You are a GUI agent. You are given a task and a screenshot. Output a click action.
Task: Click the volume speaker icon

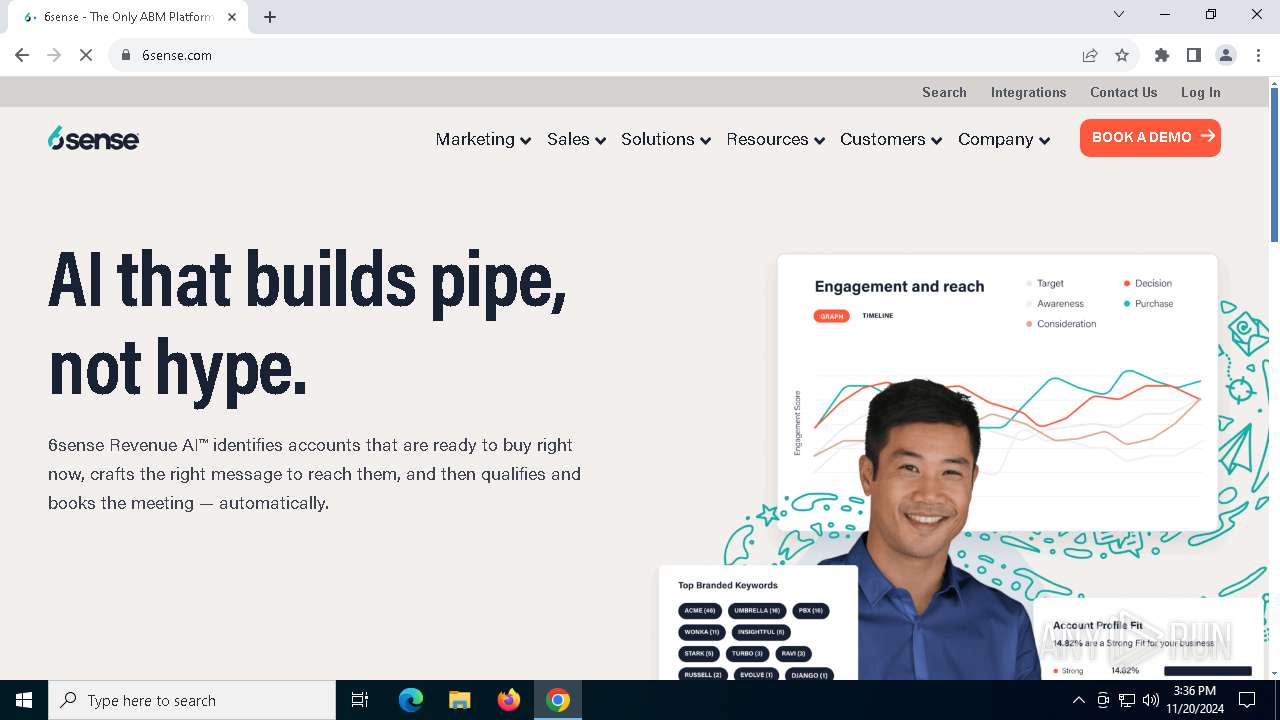coord(1151,700)
